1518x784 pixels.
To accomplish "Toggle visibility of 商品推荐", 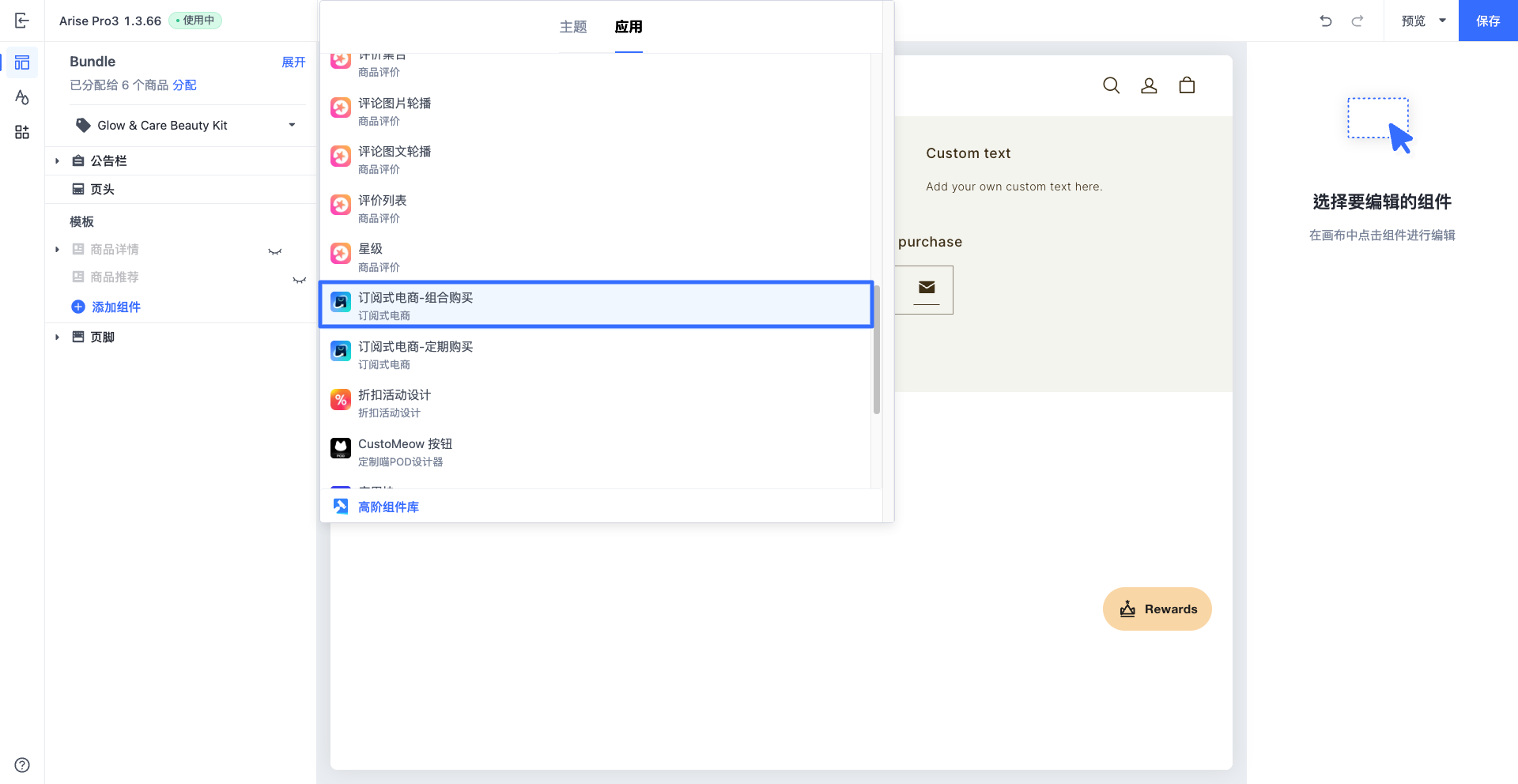I will (299, 279).
